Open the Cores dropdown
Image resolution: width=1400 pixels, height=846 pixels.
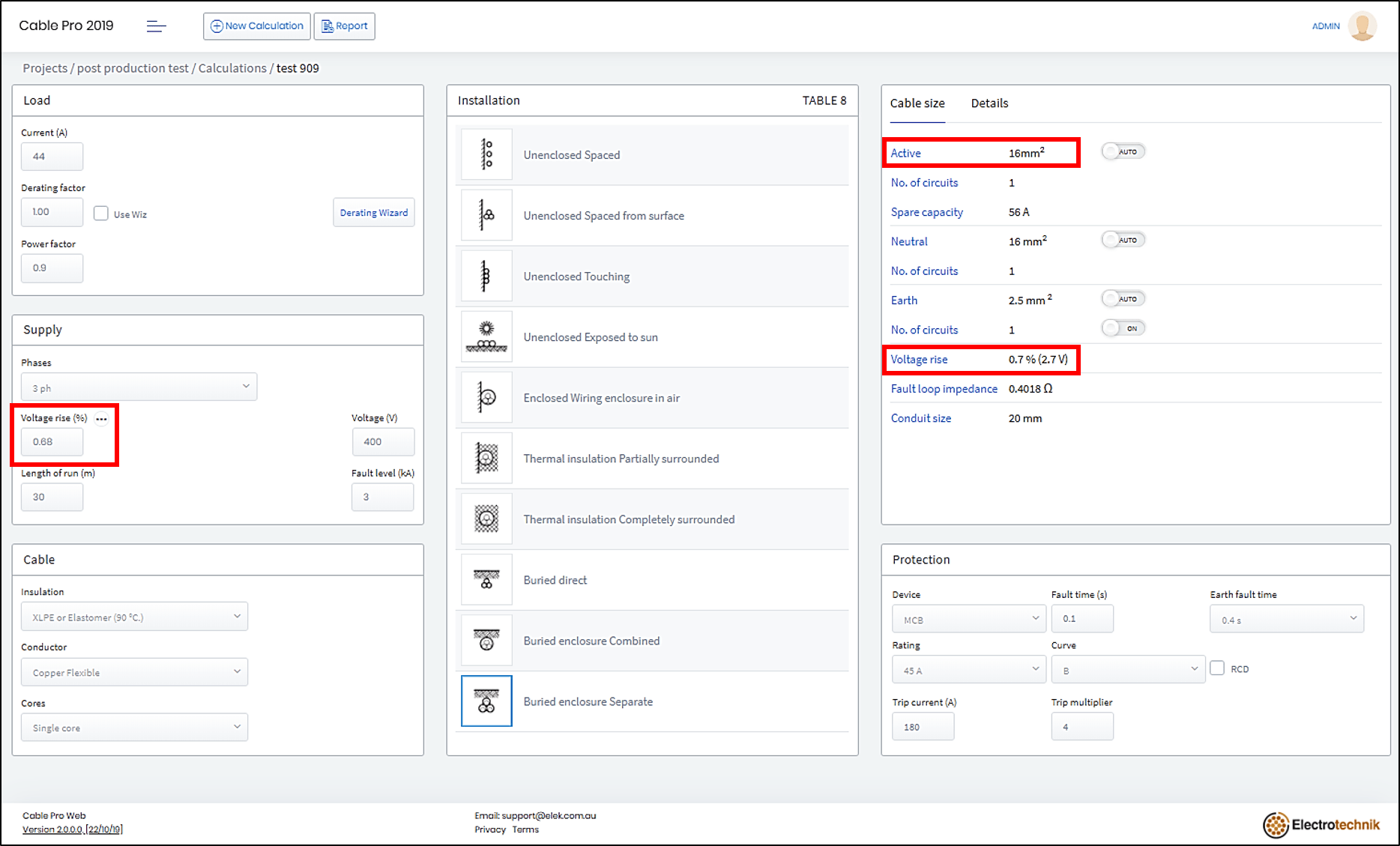135,728
